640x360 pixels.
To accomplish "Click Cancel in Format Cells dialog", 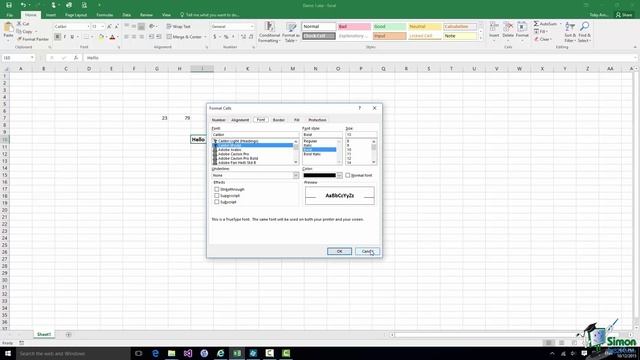I will point(367,251).
